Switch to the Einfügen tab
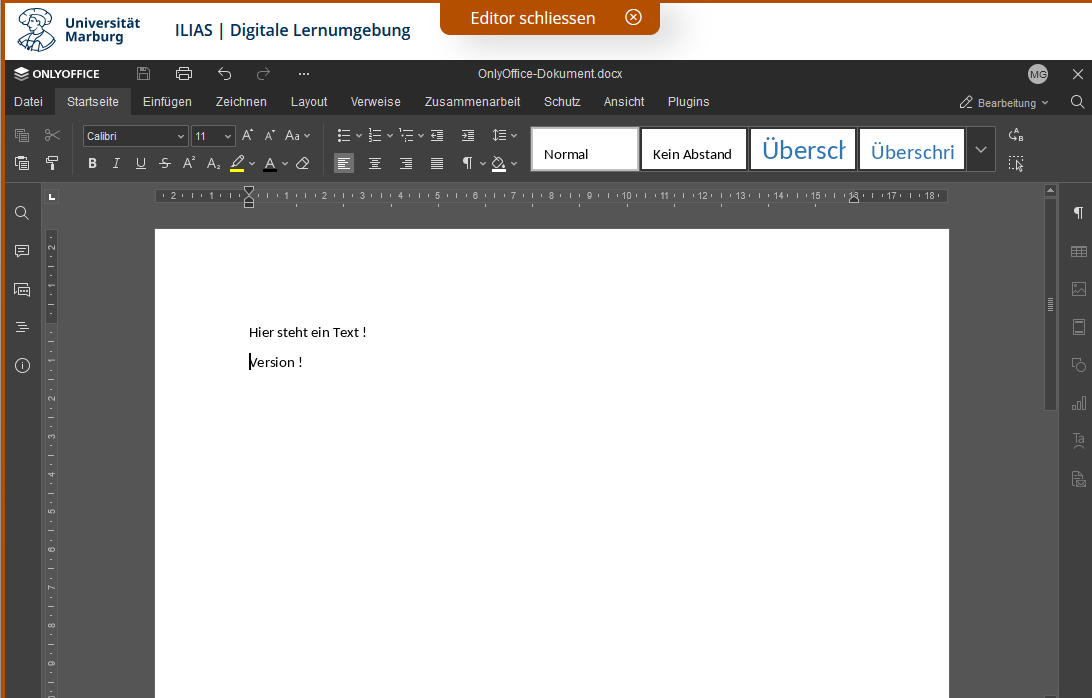Screen dimensions: 1092x698 click(167, 102)
